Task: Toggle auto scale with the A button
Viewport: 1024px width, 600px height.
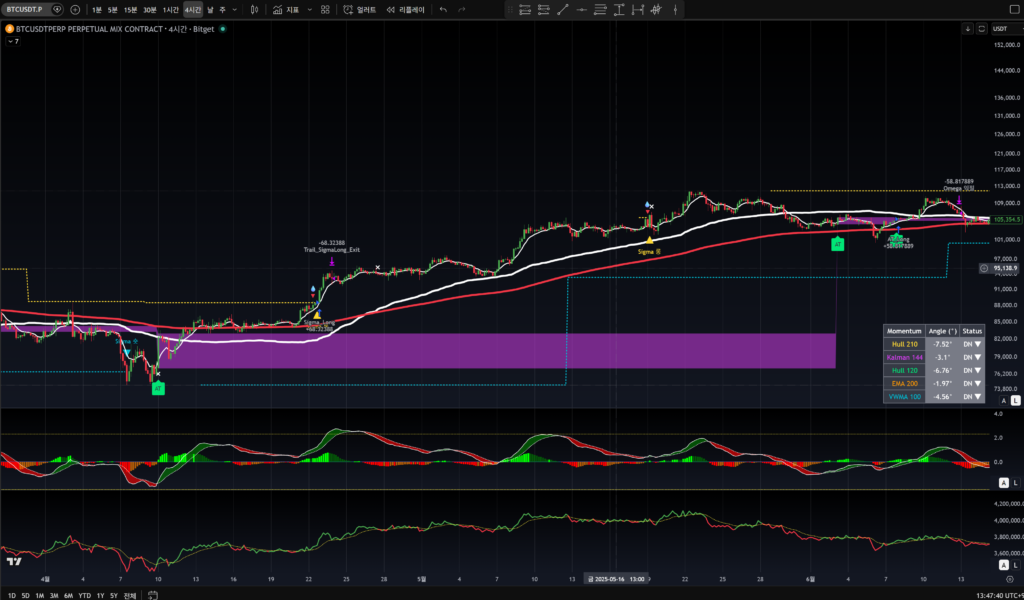Action: (1003, 400)
